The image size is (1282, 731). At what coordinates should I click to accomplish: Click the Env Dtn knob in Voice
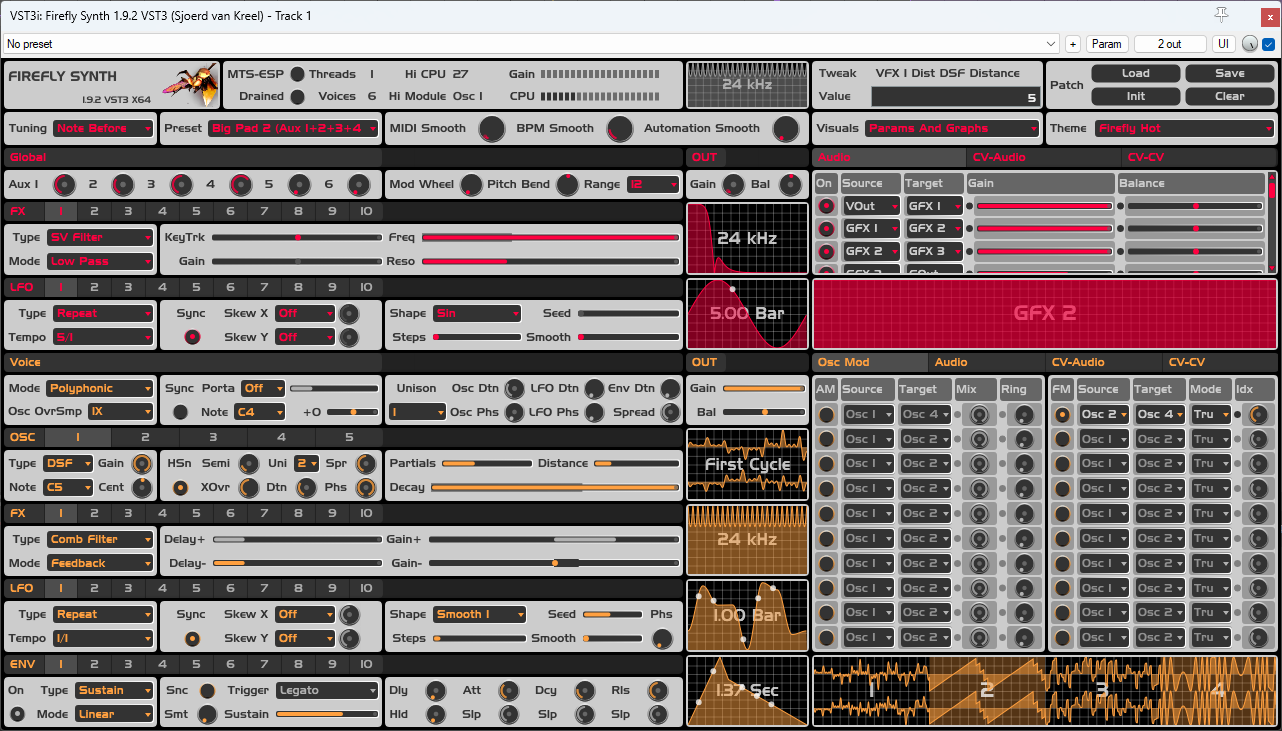[x=670, y=388]
